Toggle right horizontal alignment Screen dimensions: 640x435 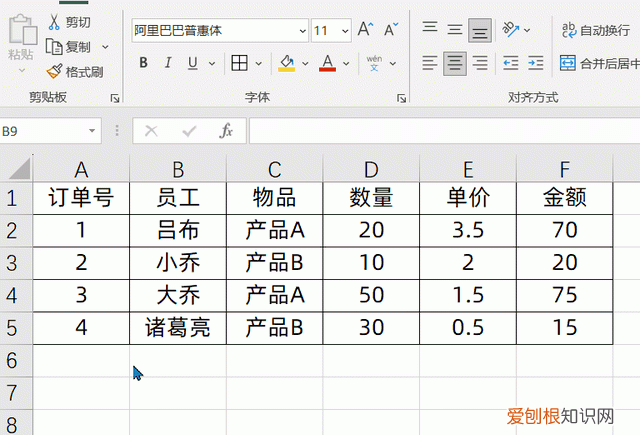pyautogui.click(x=480, y=63)
